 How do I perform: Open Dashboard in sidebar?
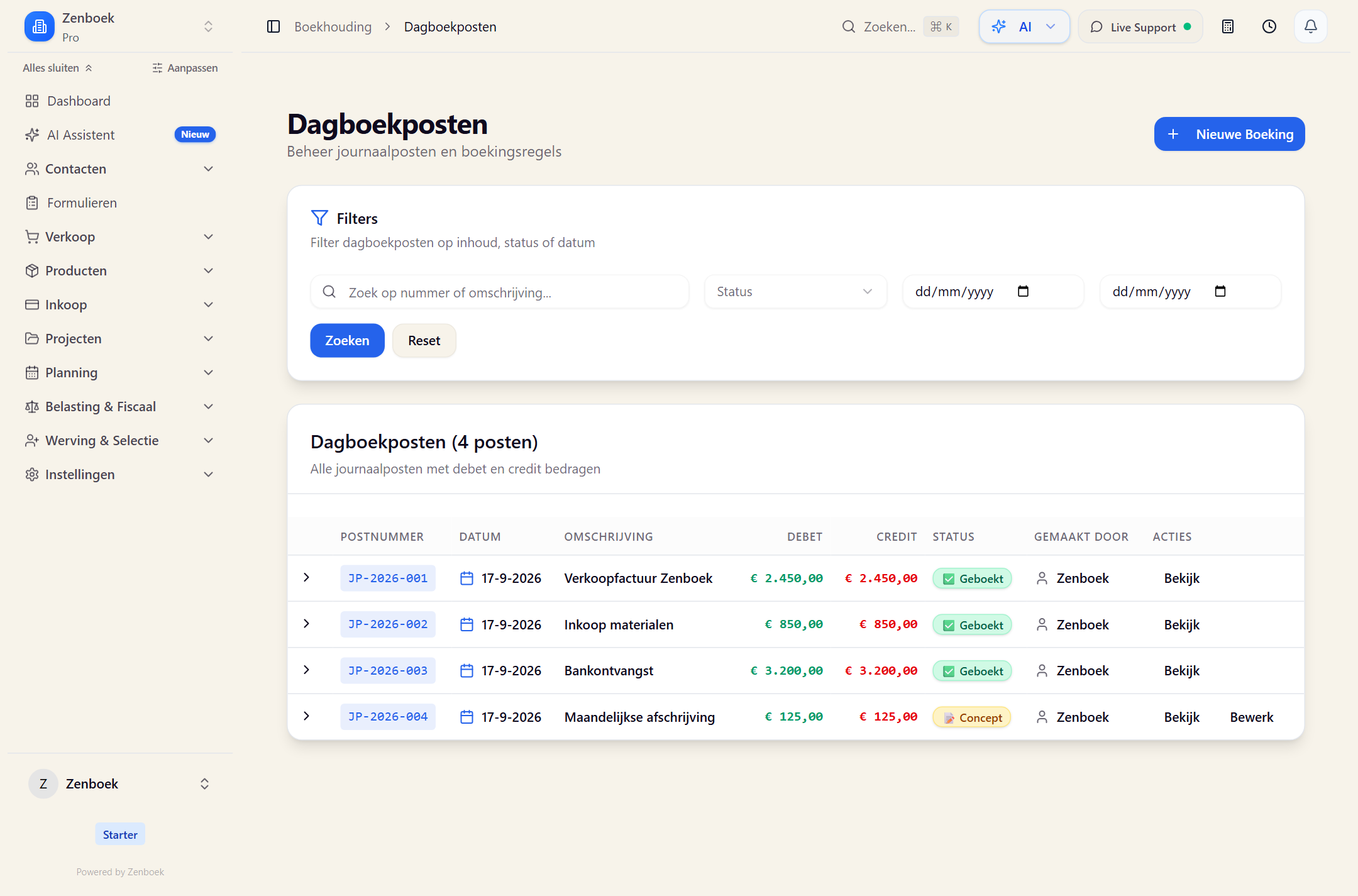tap(119, 101)
